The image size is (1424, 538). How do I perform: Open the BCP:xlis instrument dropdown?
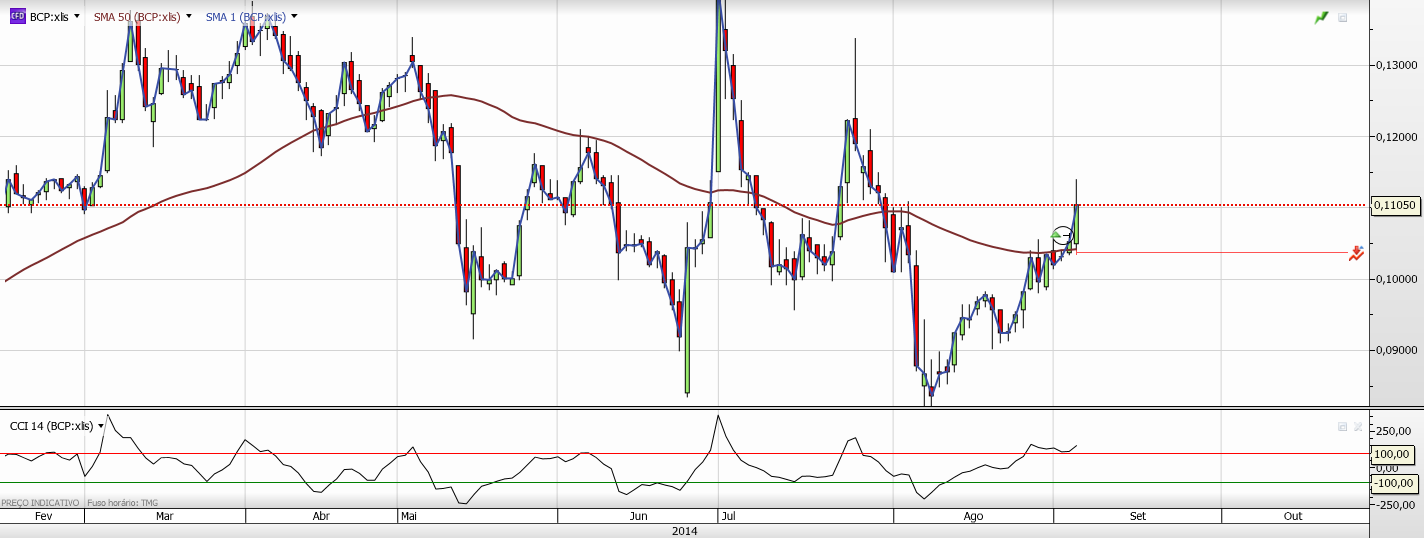(x=77, y=17)
